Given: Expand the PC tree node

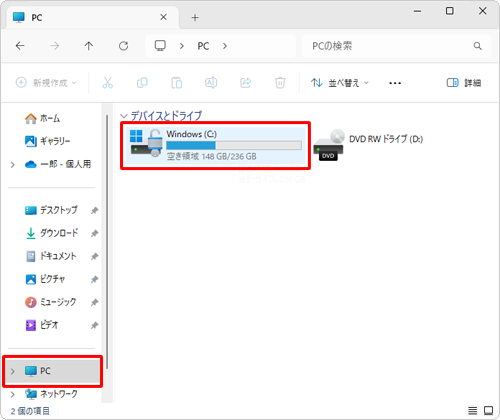Looking at the screenshot, I should (13, 371).
